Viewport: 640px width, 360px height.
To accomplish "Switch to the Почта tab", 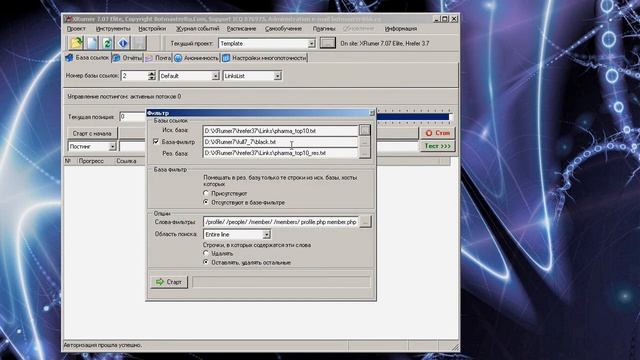I will tap(158, 58).
